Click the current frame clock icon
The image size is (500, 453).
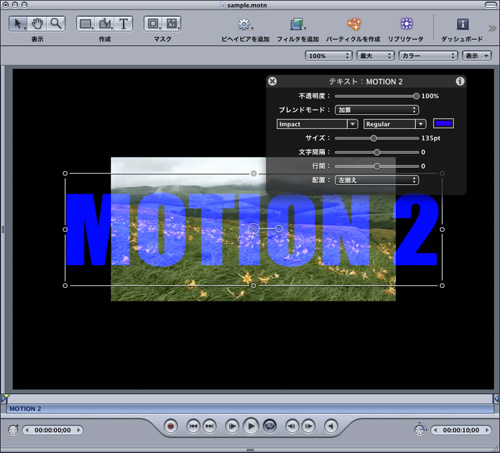(13, 430)
